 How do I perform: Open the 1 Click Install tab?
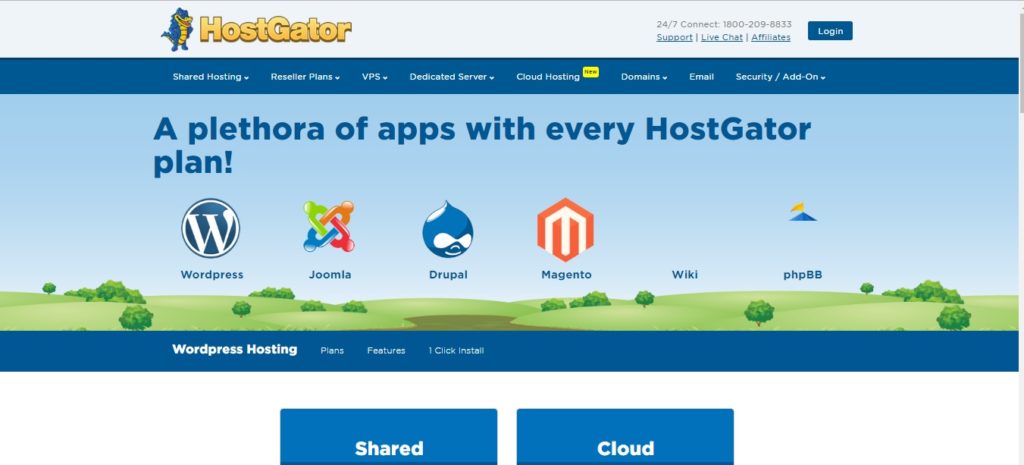[456, 351]
